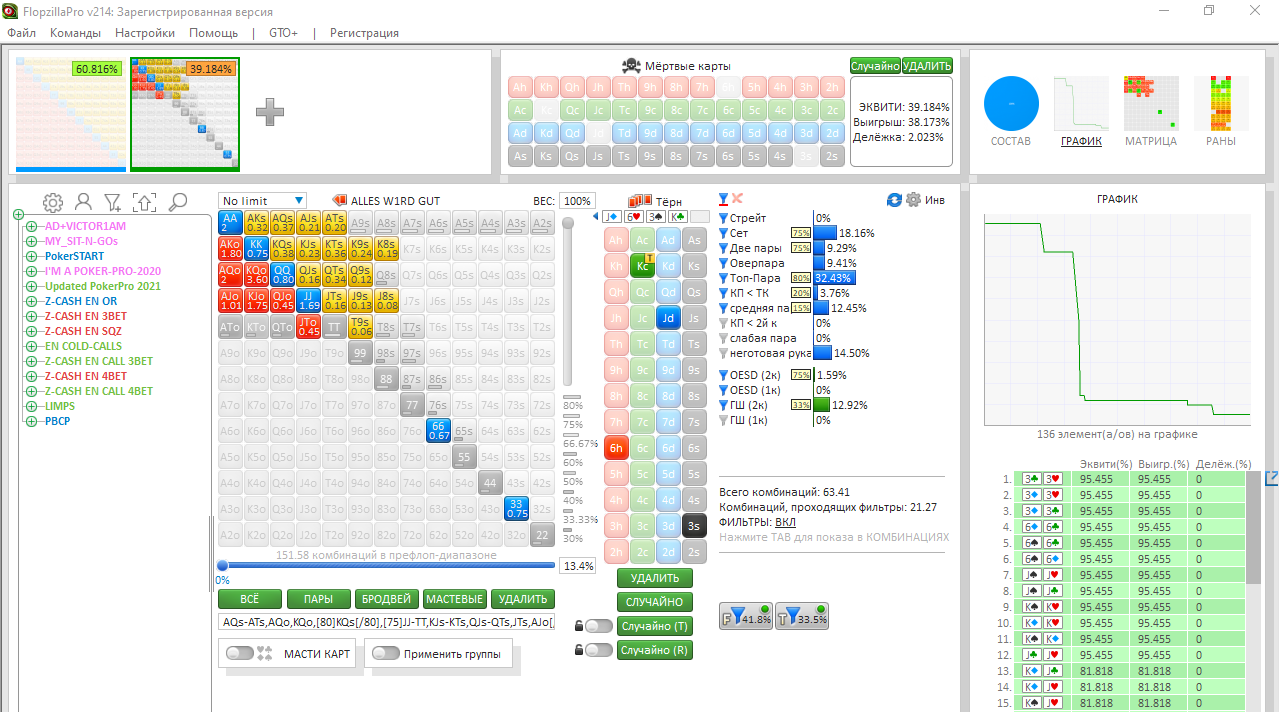Screen dimensions: 1279x712
Task: Click the add filter funnel icon above range tree
Action: [x=114, y=203]
